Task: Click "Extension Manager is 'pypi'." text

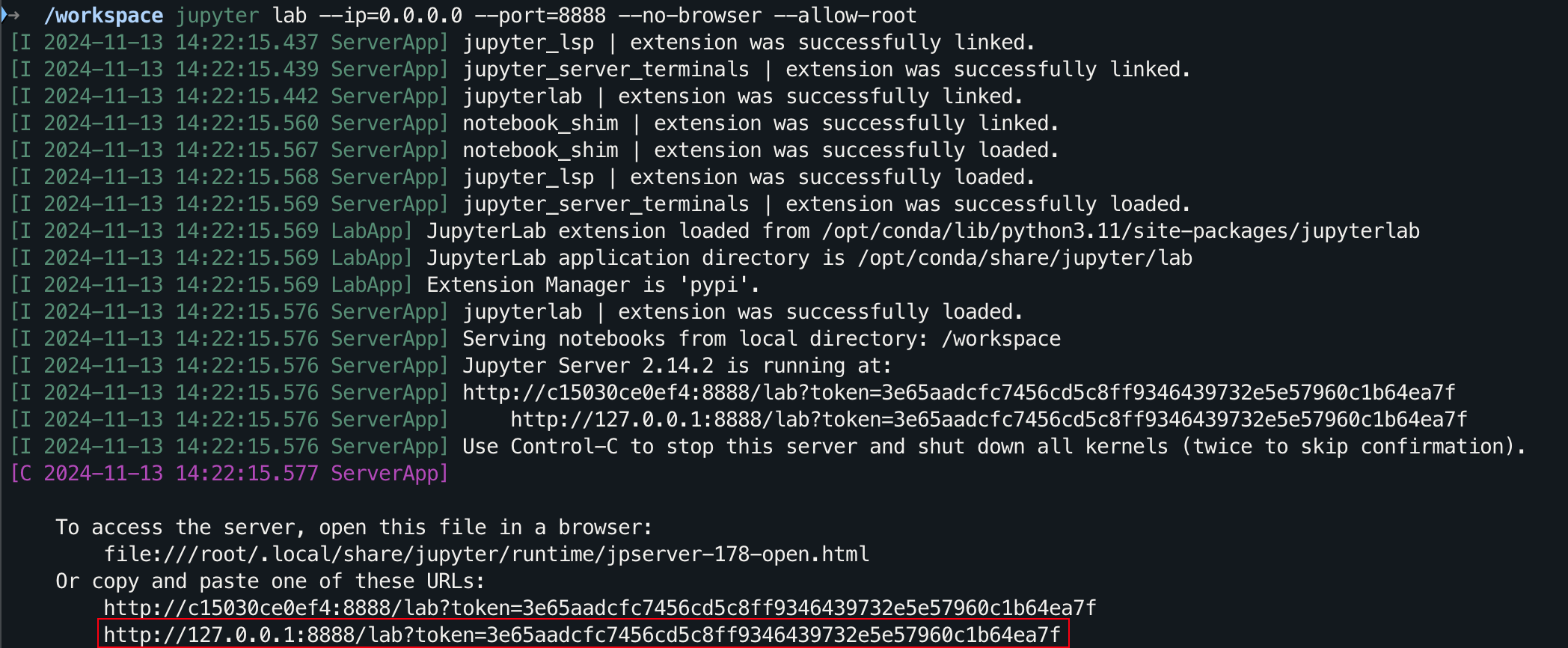Action: [592, 284]
